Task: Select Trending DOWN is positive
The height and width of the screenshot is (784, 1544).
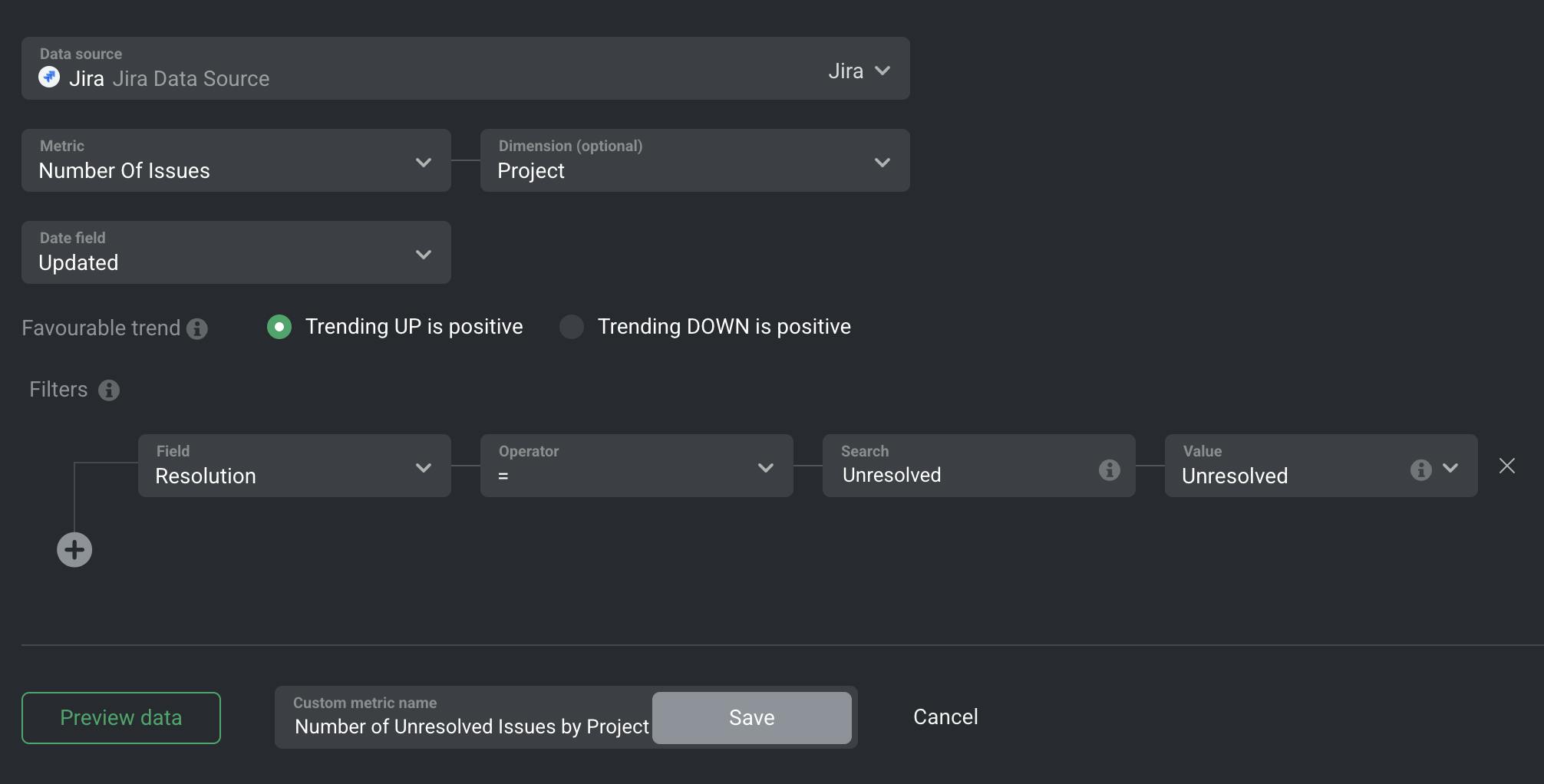Action: (572, 327)
